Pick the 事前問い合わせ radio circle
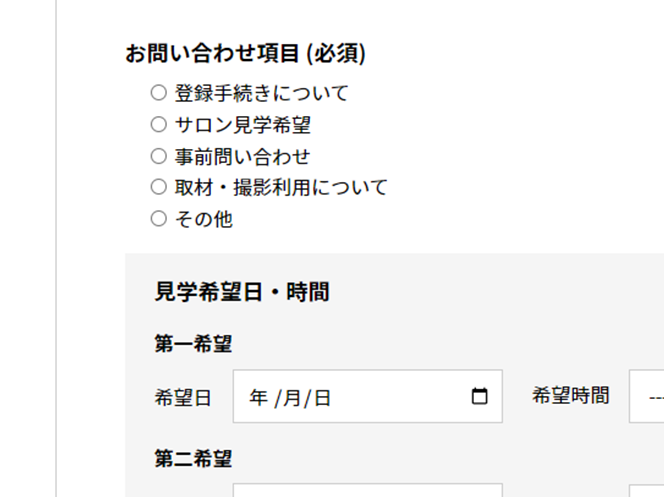 click(x=158, y=156)
